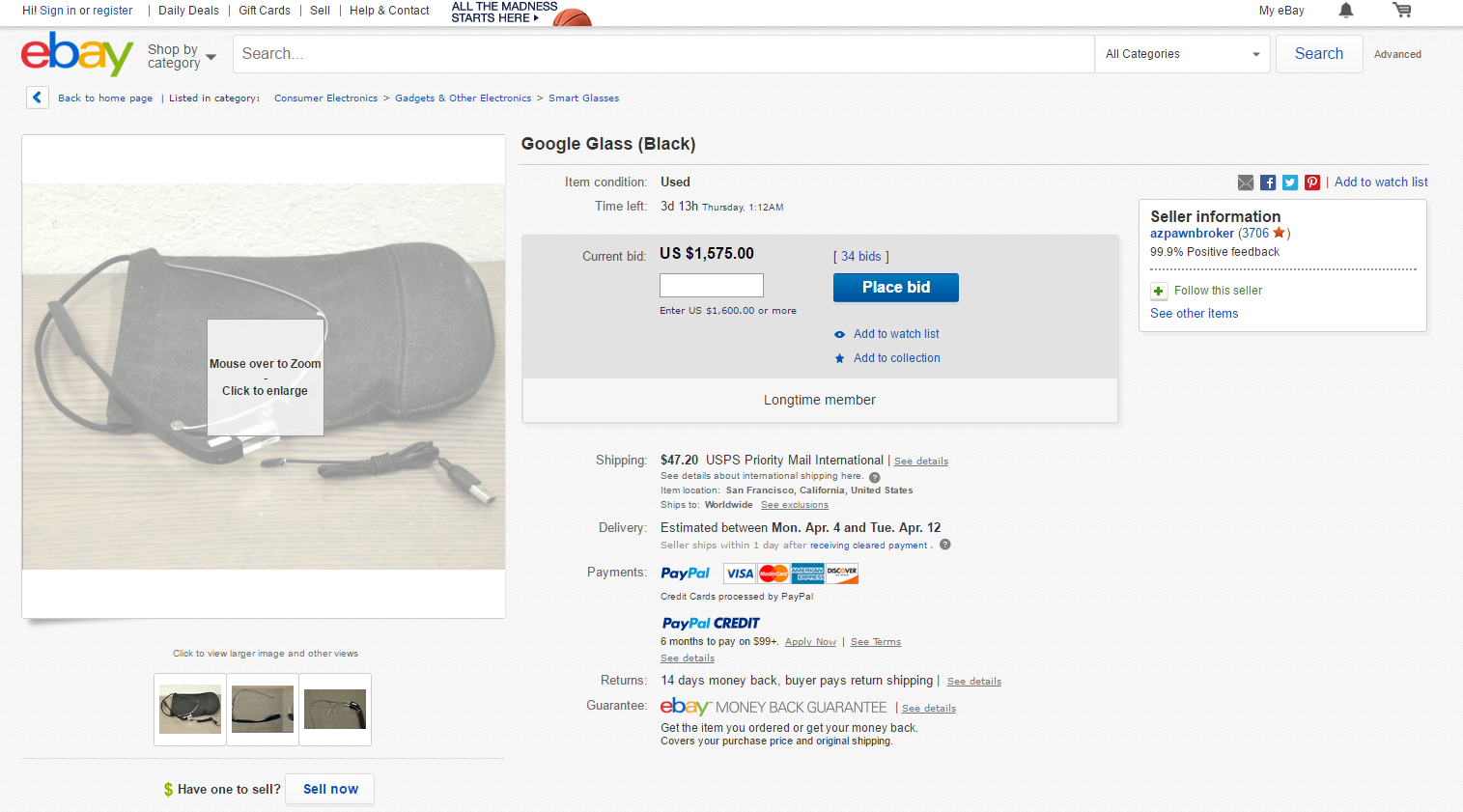
Task: Click the Place bid button
Action: tap(896, 288)
